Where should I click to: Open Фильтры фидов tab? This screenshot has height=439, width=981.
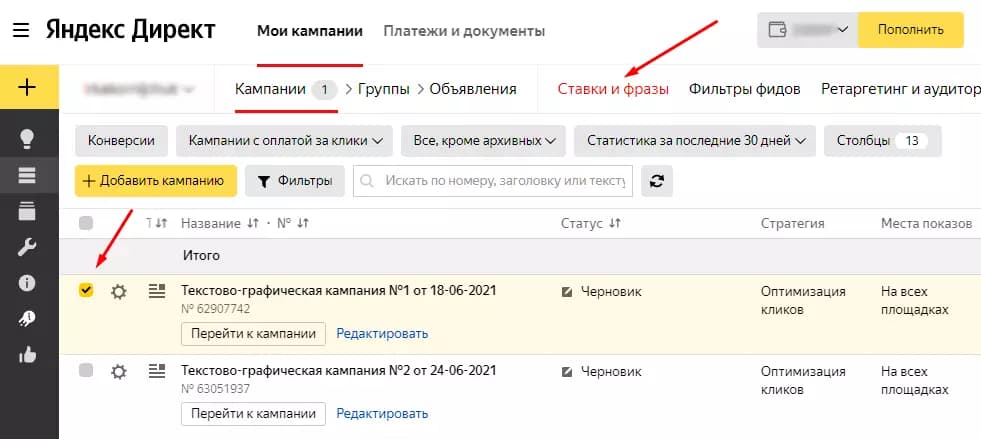tap(745, 89)
